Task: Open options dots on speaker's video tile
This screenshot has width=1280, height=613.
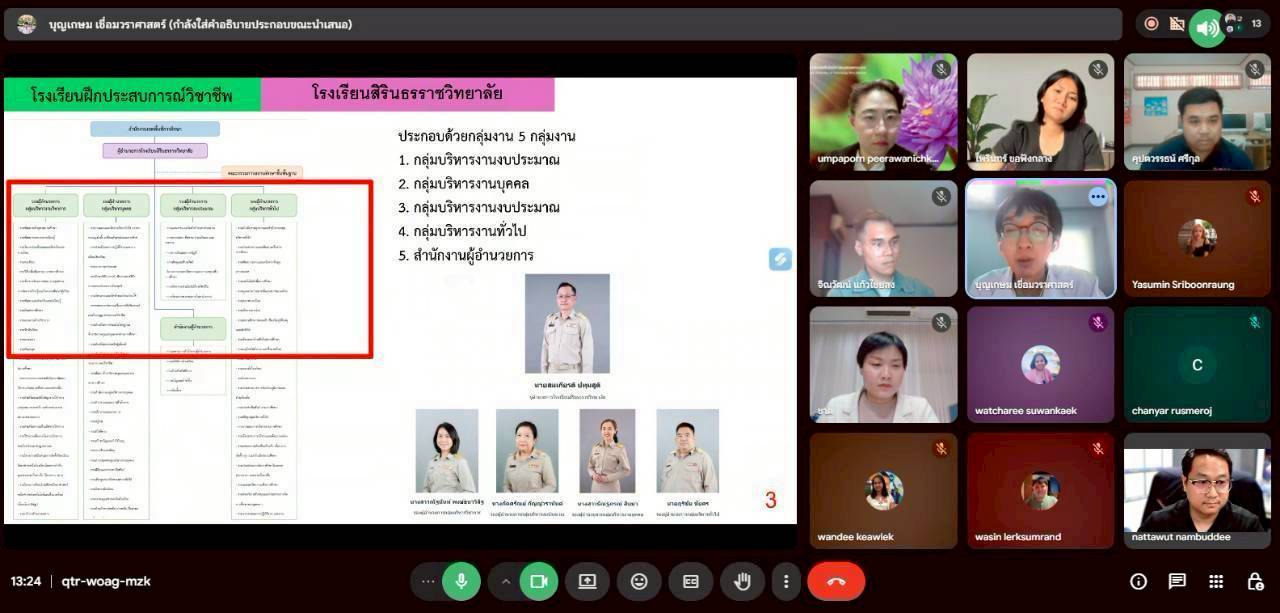Action: click(x=1098, y=196)
